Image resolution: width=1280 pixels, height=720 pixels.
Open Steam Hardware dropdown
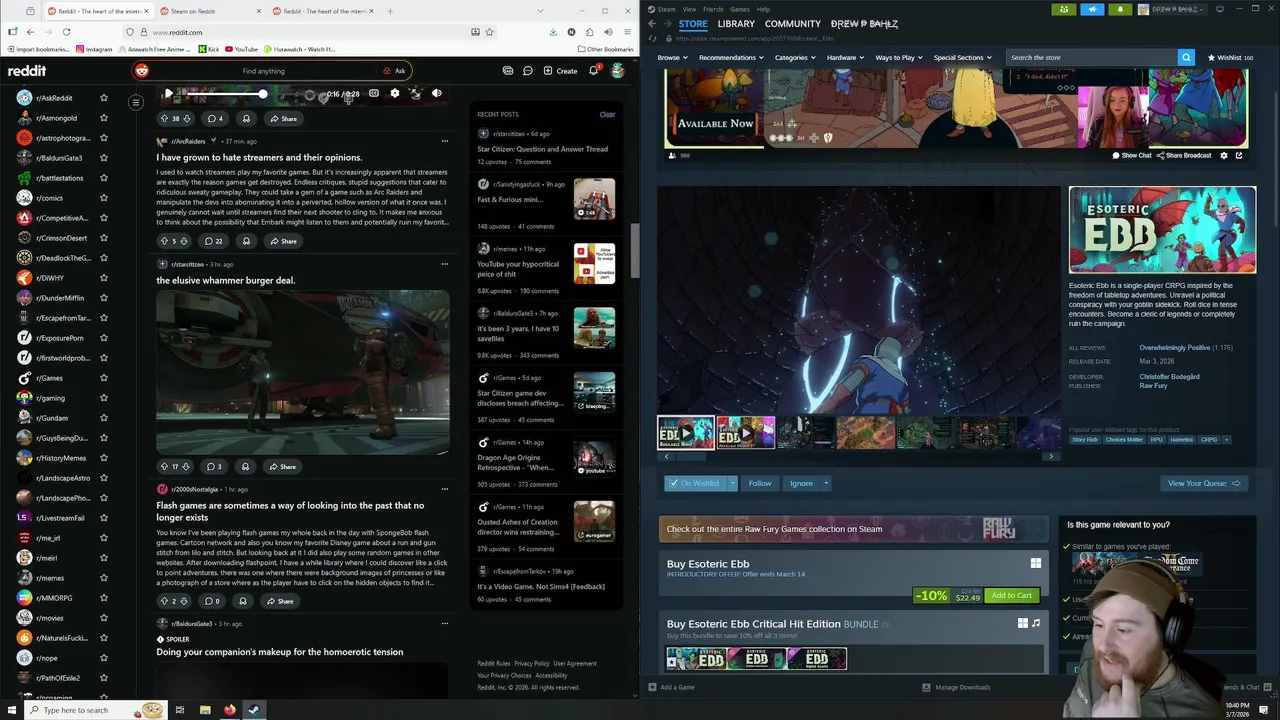pos(846,57)
